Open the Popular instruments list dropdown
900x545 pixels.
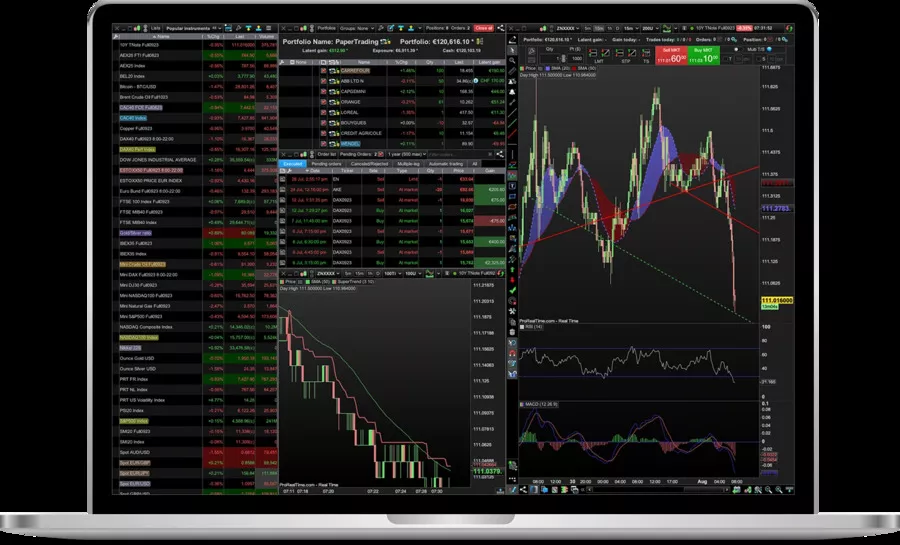tap(193, 28)
